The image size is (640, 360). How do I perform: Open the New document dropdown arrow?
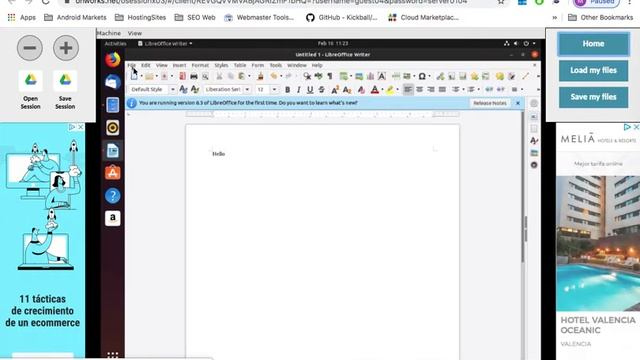(x=142, y=76)
